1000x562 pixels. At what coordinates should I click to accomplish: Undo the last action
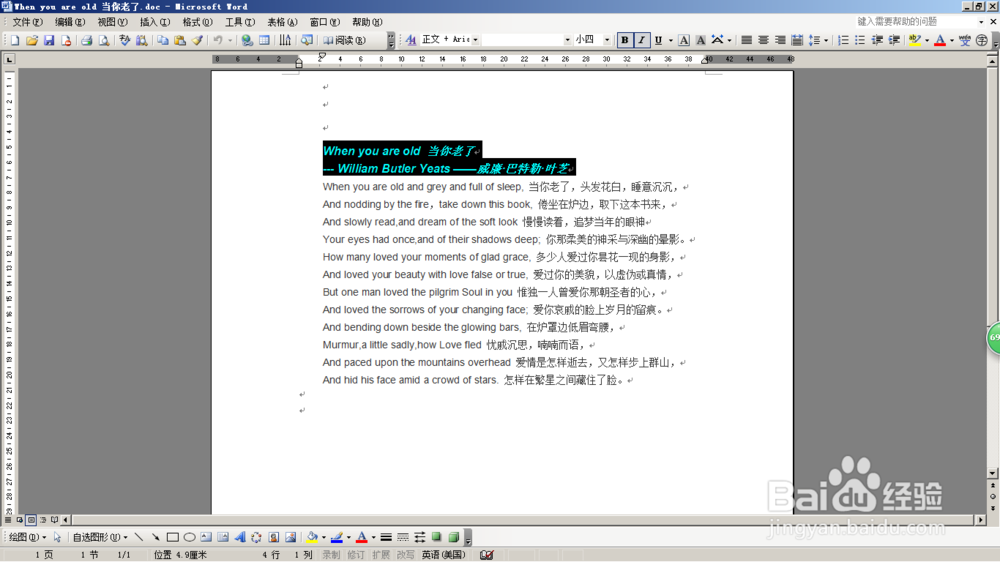[x=218, y=40]
